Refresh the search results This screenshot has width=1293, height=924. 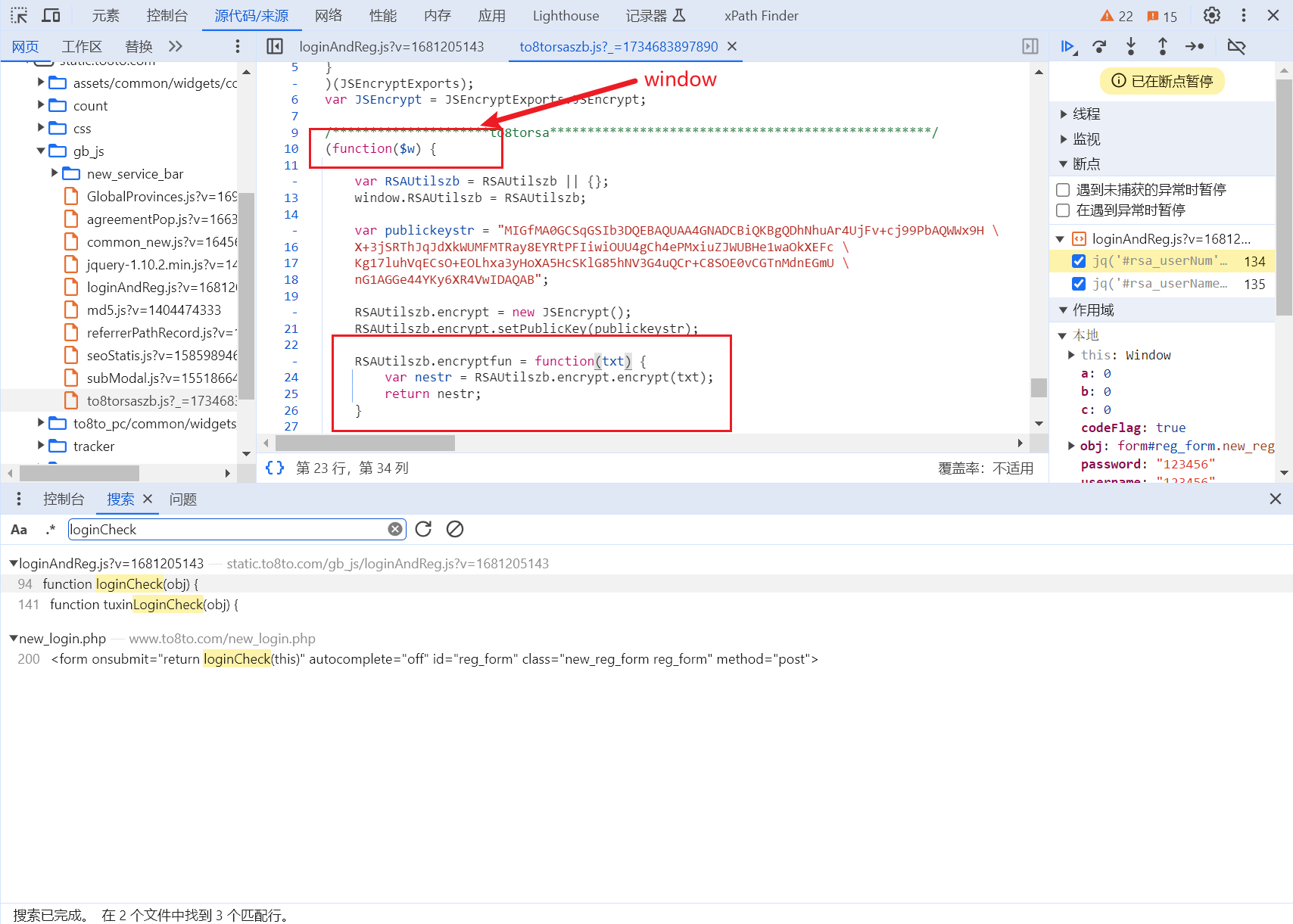pyautogui.click(x=423, y=529)
